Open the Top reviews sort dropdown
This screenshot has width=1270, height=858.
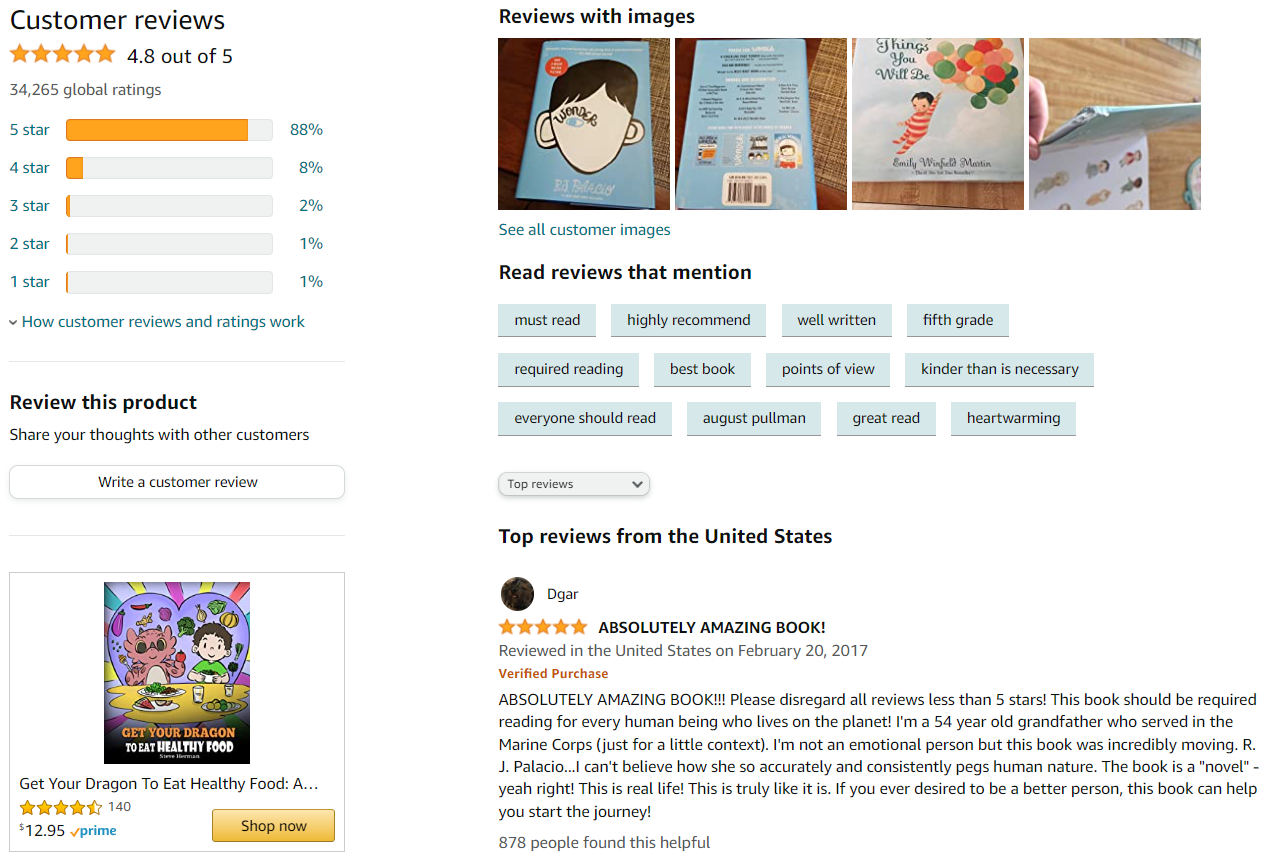point(573,483)
